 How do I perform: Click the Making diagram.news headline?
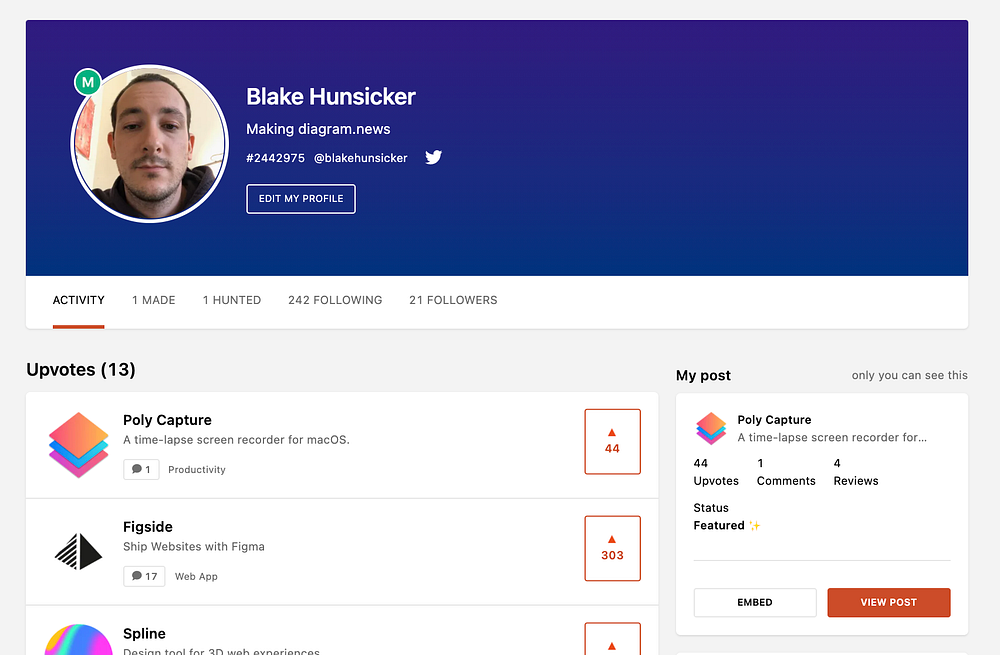pos(318,129)
